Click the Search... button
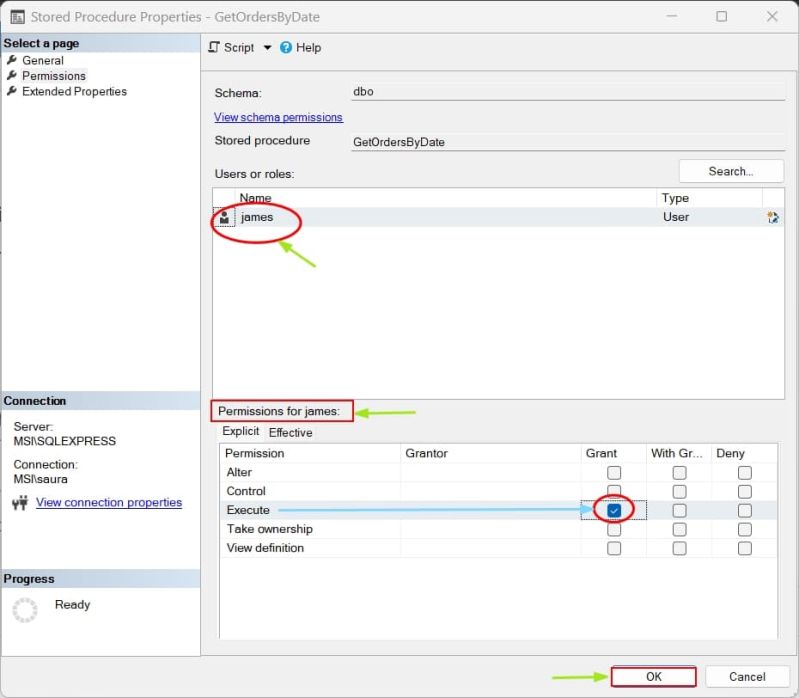The height and width of the screenshot is (698, 799). pyautogui.click(x=731, y=171)
